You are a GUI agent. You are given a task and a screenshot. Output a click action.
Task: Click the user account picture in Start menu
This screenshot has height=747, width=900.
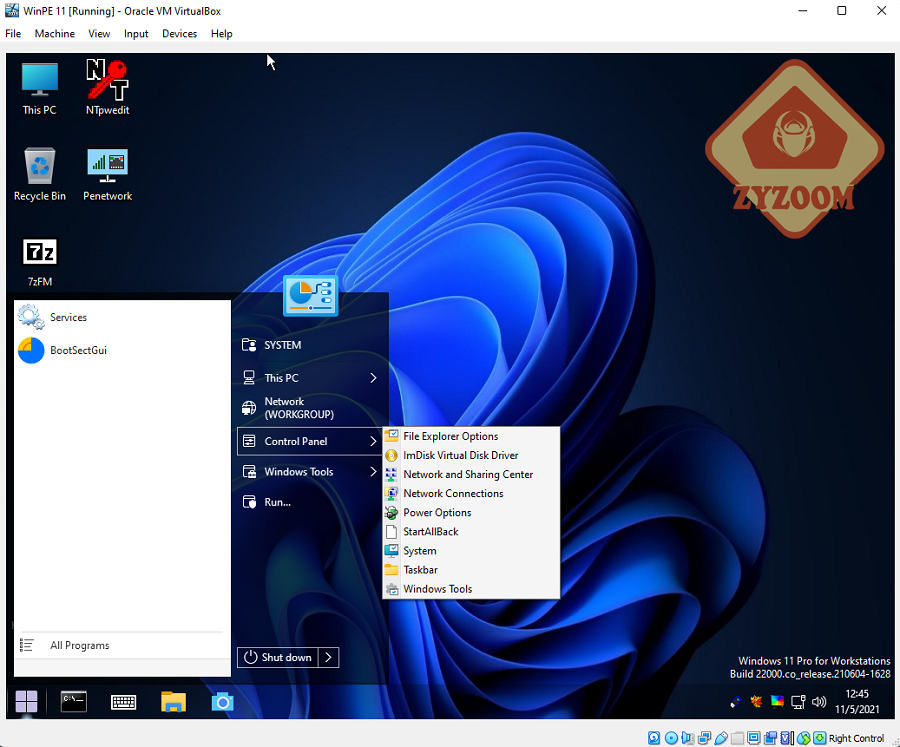pyautogui.click(x=311, y=296)
